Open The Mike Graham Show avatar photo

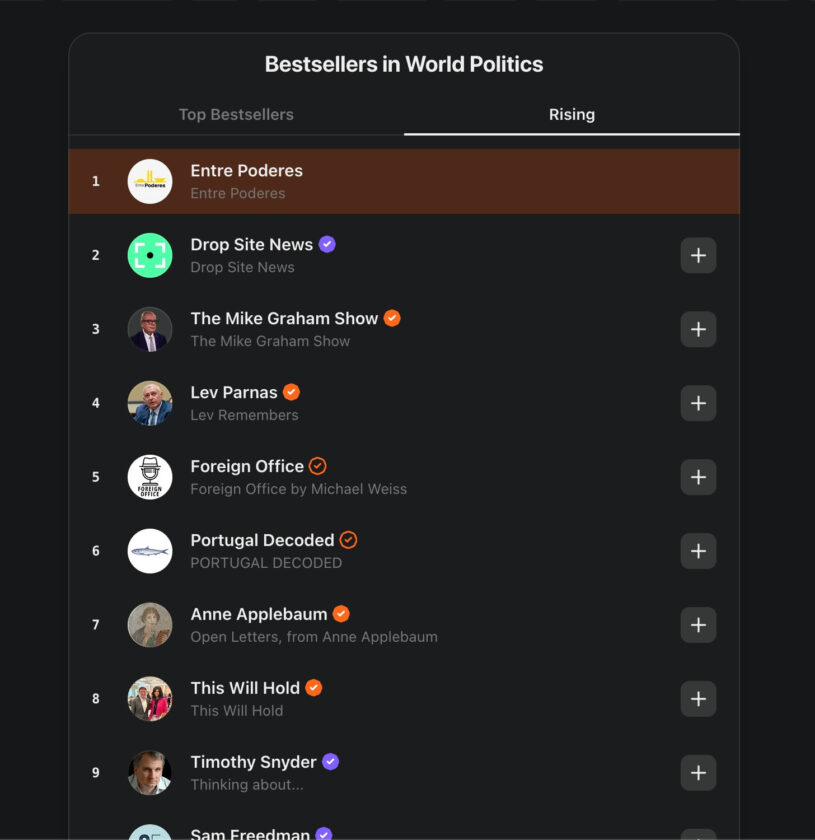coord(150,329)
